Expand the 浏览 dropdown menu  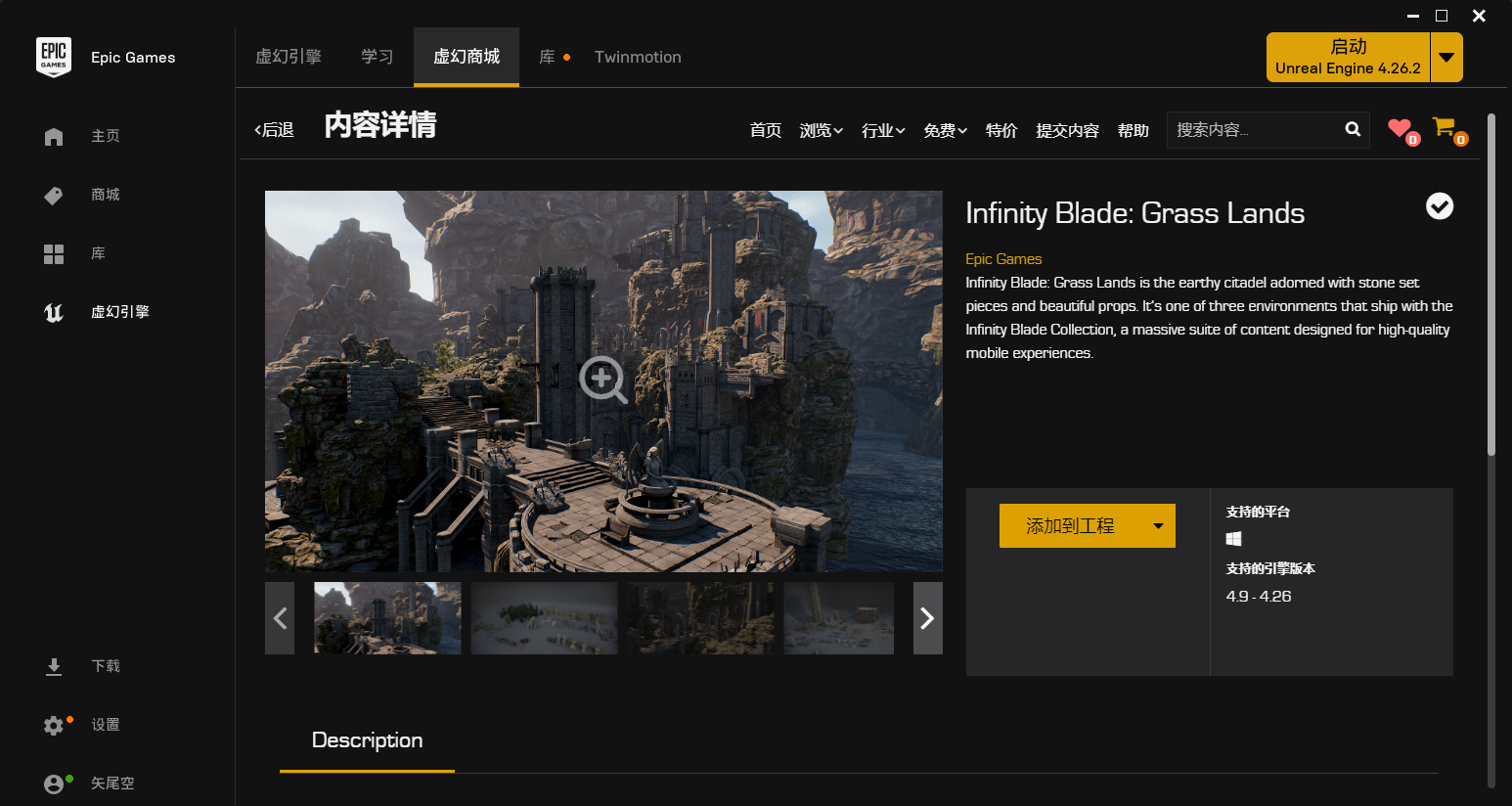(x=821, y=129)
